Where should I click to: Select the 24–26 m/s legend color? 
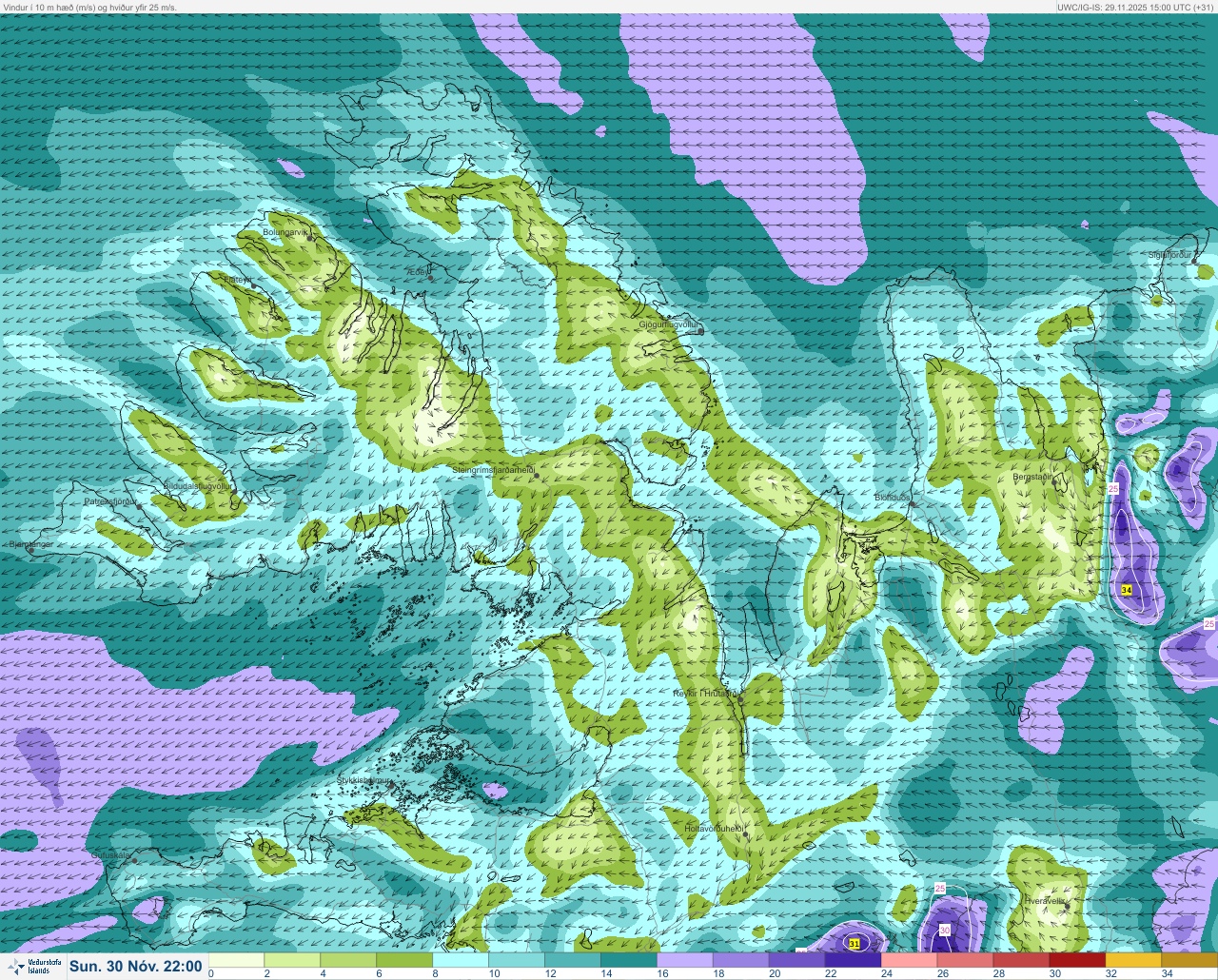[910, 960]
